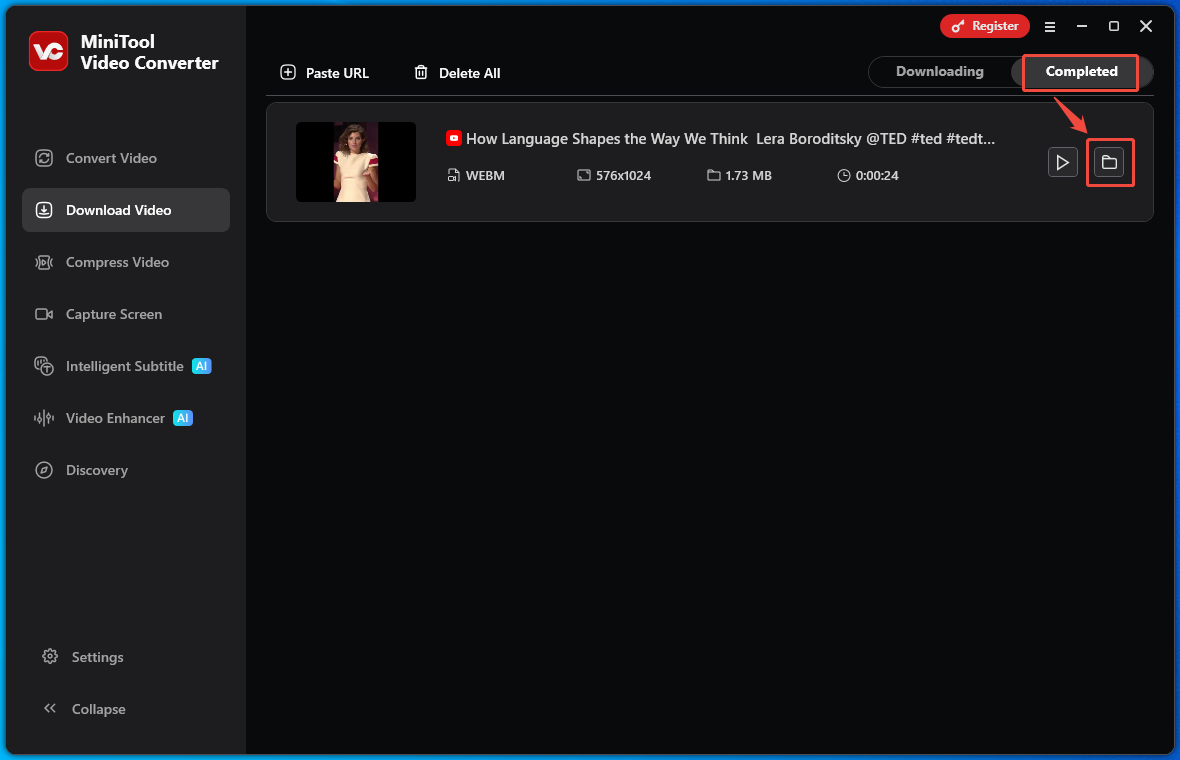The height and width of the screenshot is (760, 1180).
Task: Click the Delete All trash icon
Action: point(421,72)
